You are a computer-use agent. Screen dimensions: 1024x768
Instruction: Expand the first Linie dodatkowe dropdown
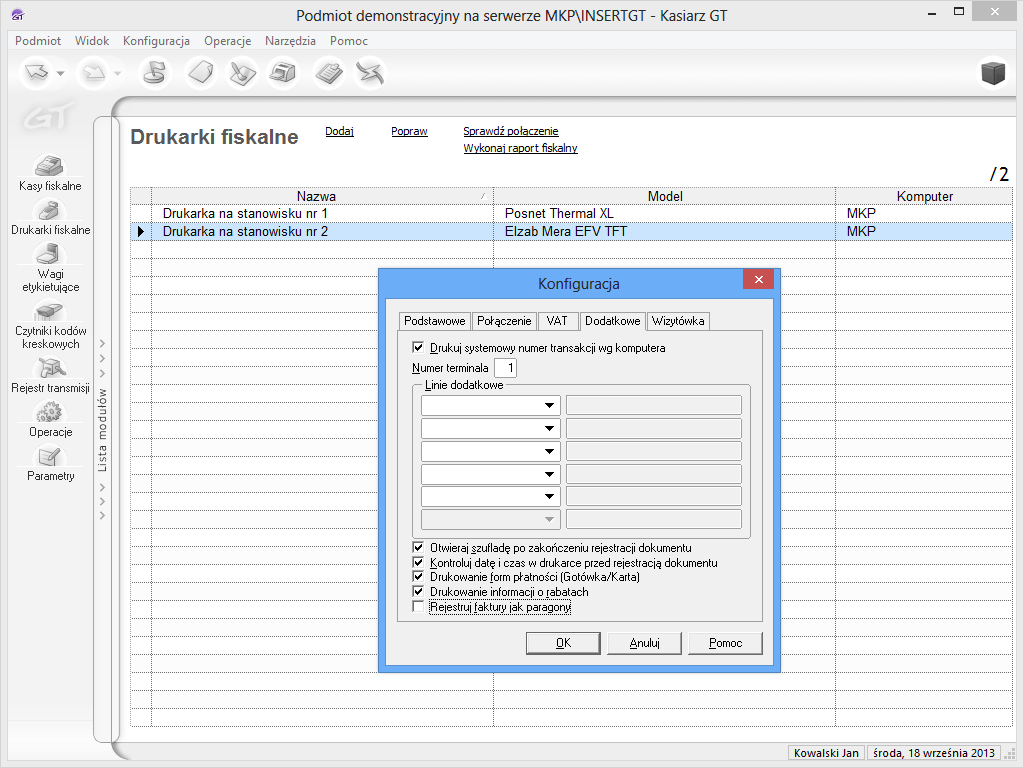coord(549,405)
